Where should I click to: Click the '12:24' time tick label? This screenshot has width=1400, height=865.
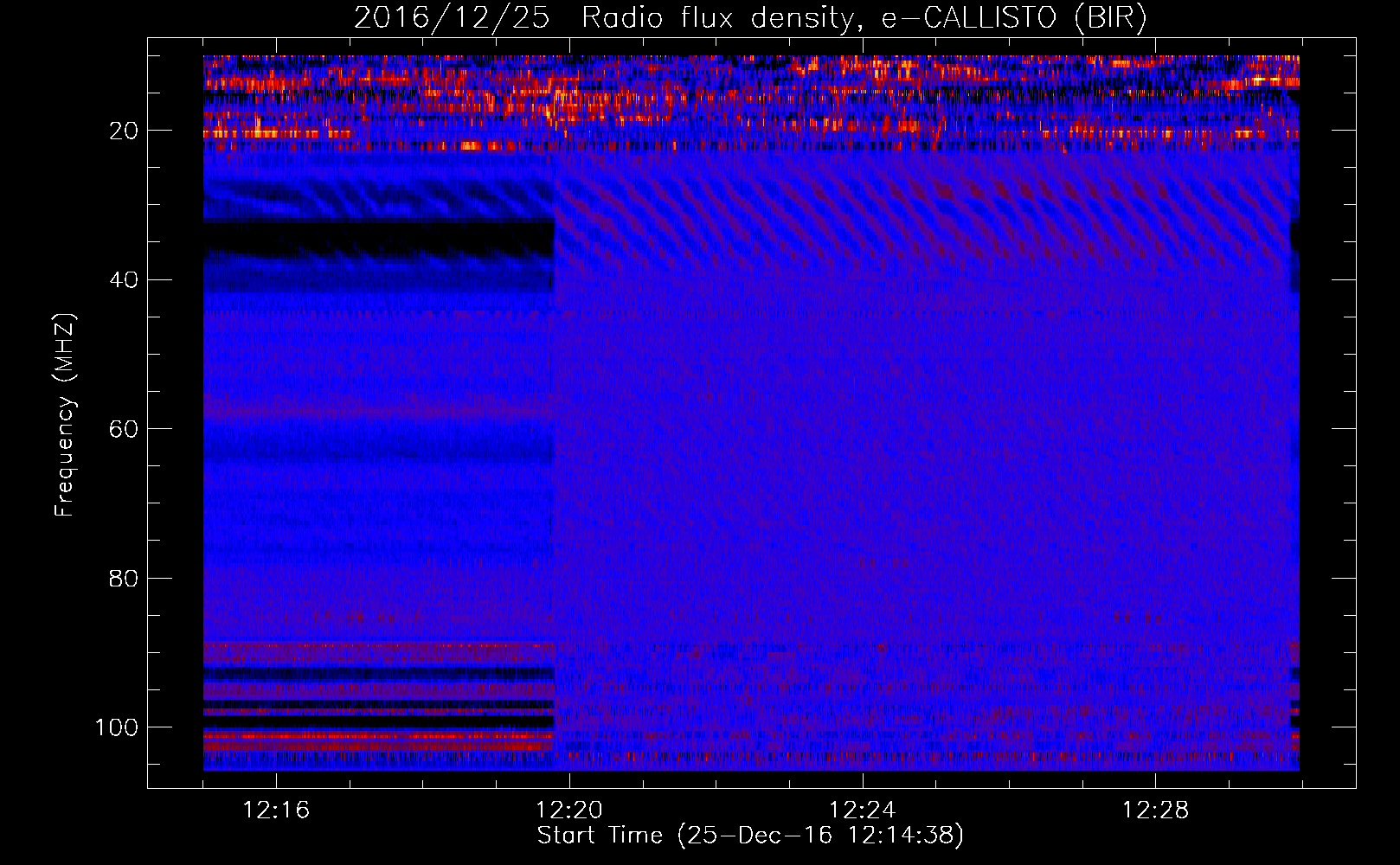[x=862, y=811]
